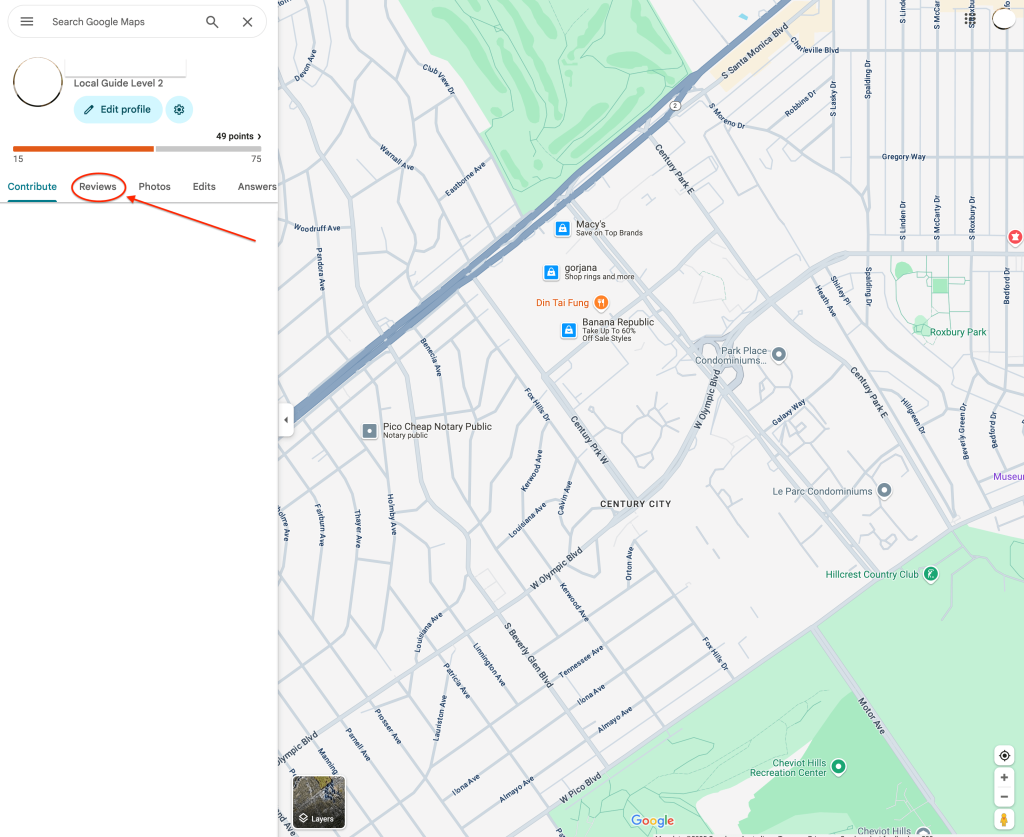Open profile settings gear icon
The height and width of the screenshot is (837, 1024).
[x=179, y=110]
